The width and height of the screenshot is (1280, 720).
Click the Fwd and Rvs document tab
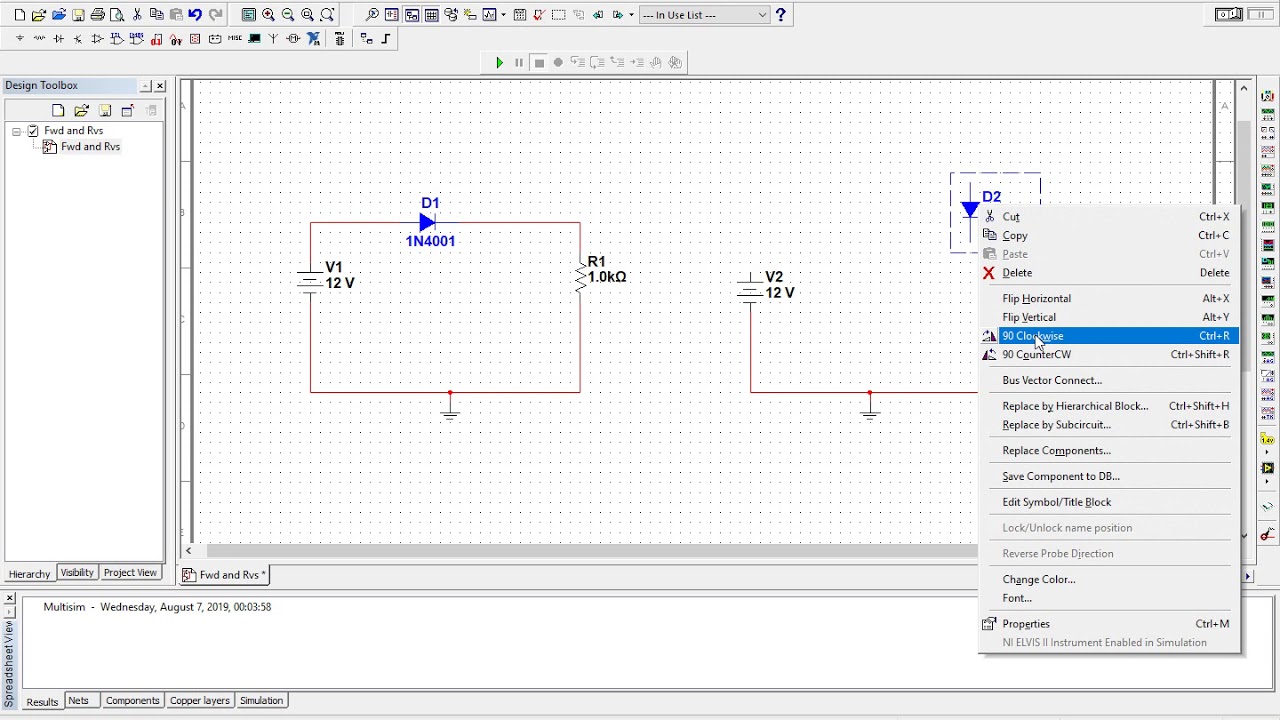pyautogui.click(x=224, y=575)
